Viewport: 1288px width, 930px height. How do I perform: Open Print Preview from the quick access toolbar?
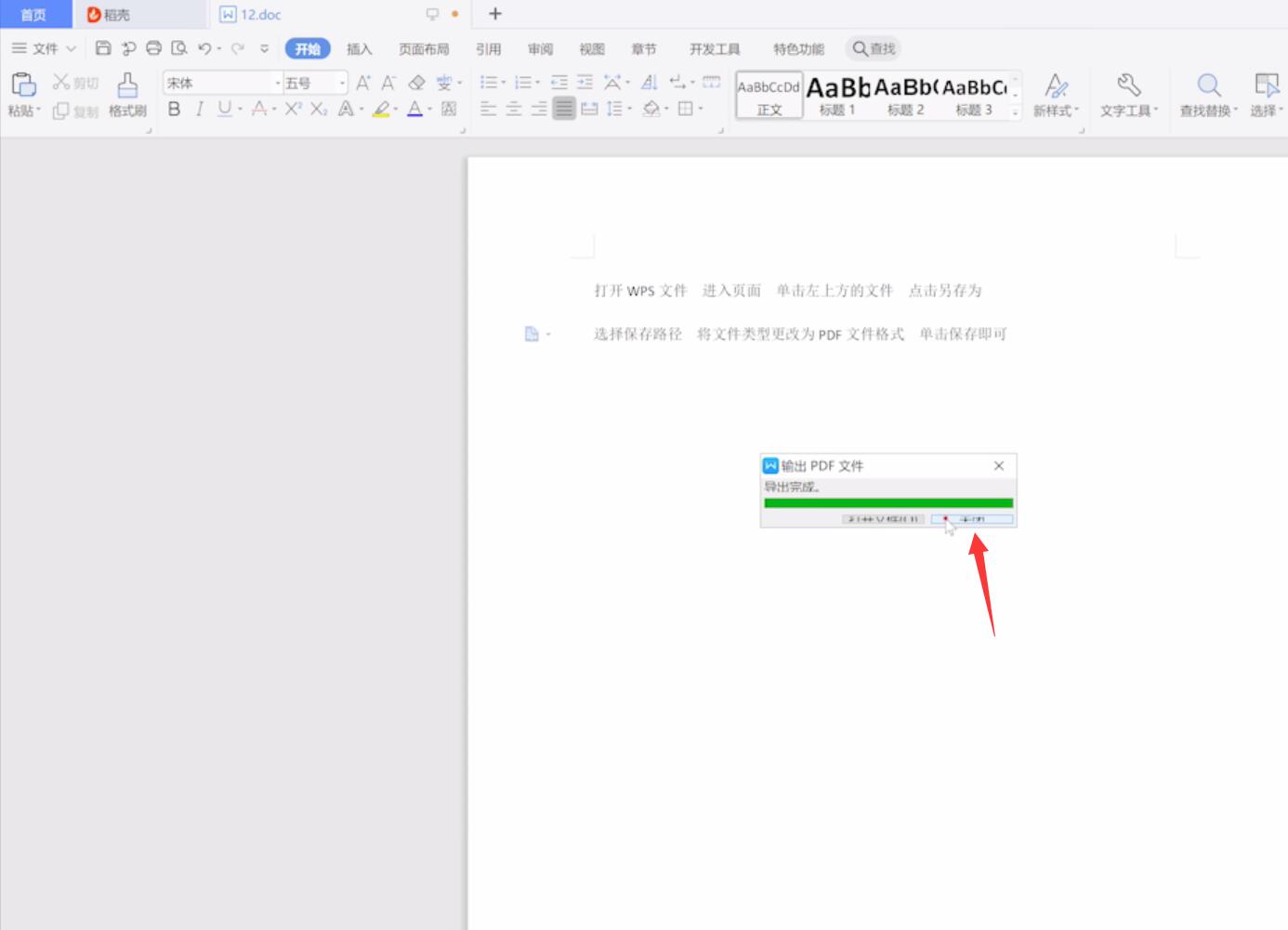point(179,48)
